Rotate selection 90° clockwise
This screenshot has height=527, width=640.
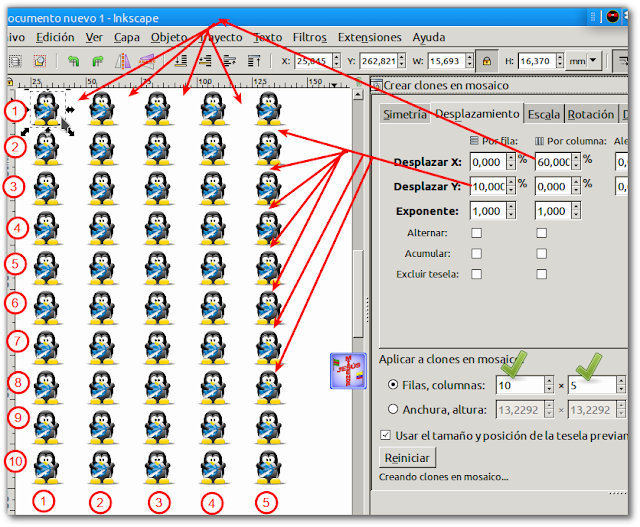coord(98,61)
